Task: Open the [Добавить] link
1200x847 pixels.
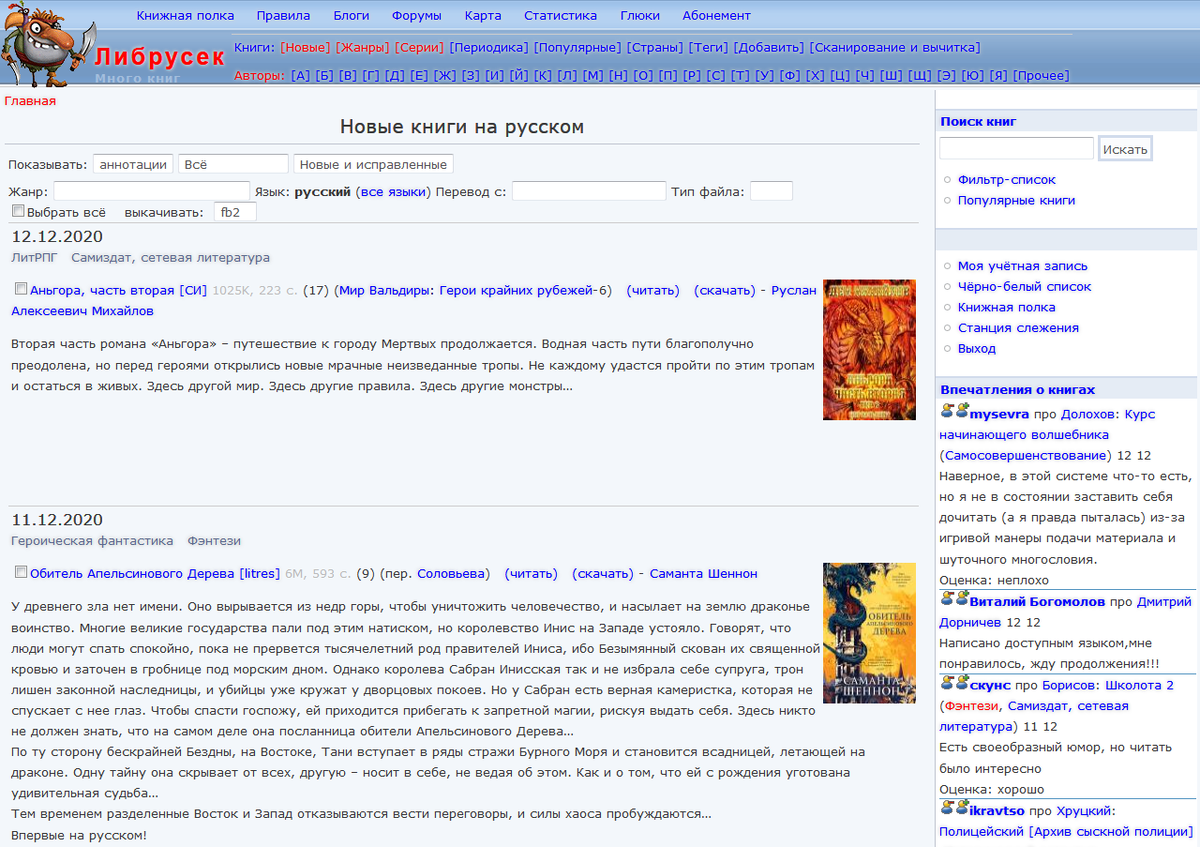Action: (769, 47)
